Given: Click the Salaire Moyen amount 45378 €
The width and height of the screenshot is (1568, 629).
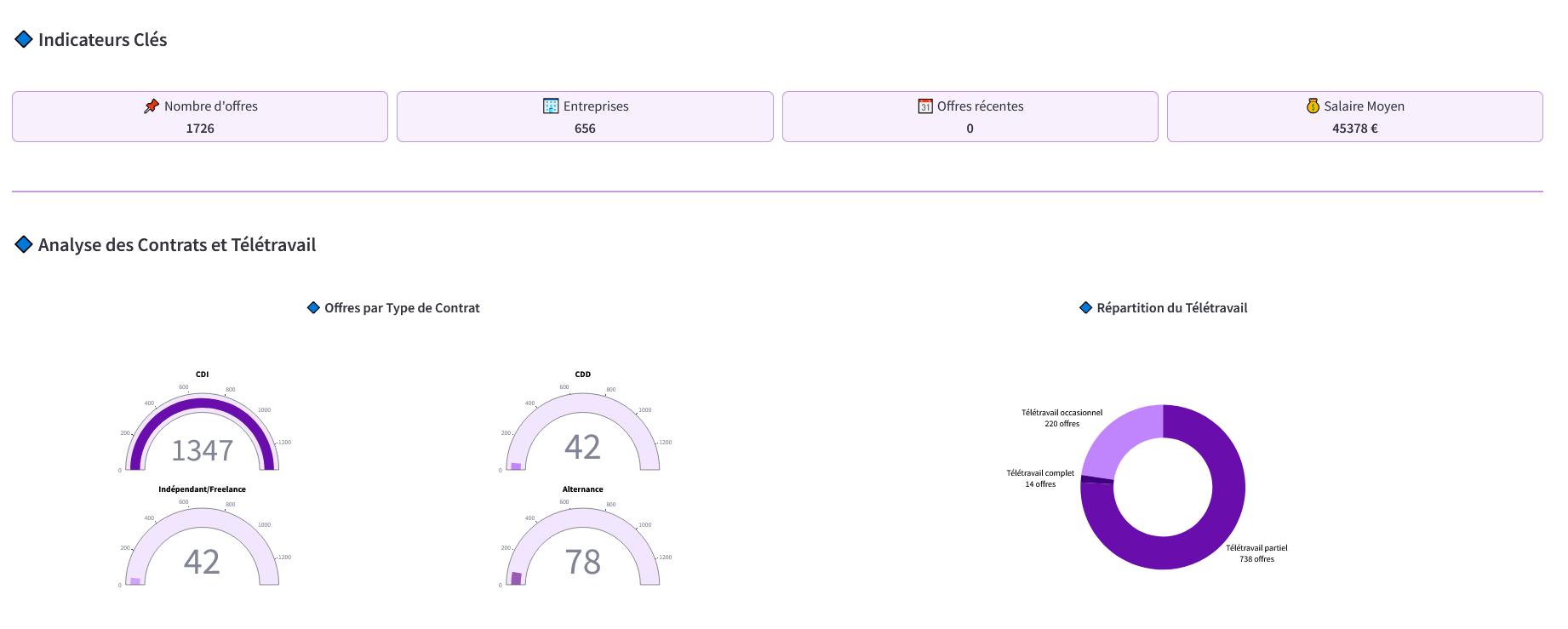Looking at the screenshot, I should (x=1354, y=129).
